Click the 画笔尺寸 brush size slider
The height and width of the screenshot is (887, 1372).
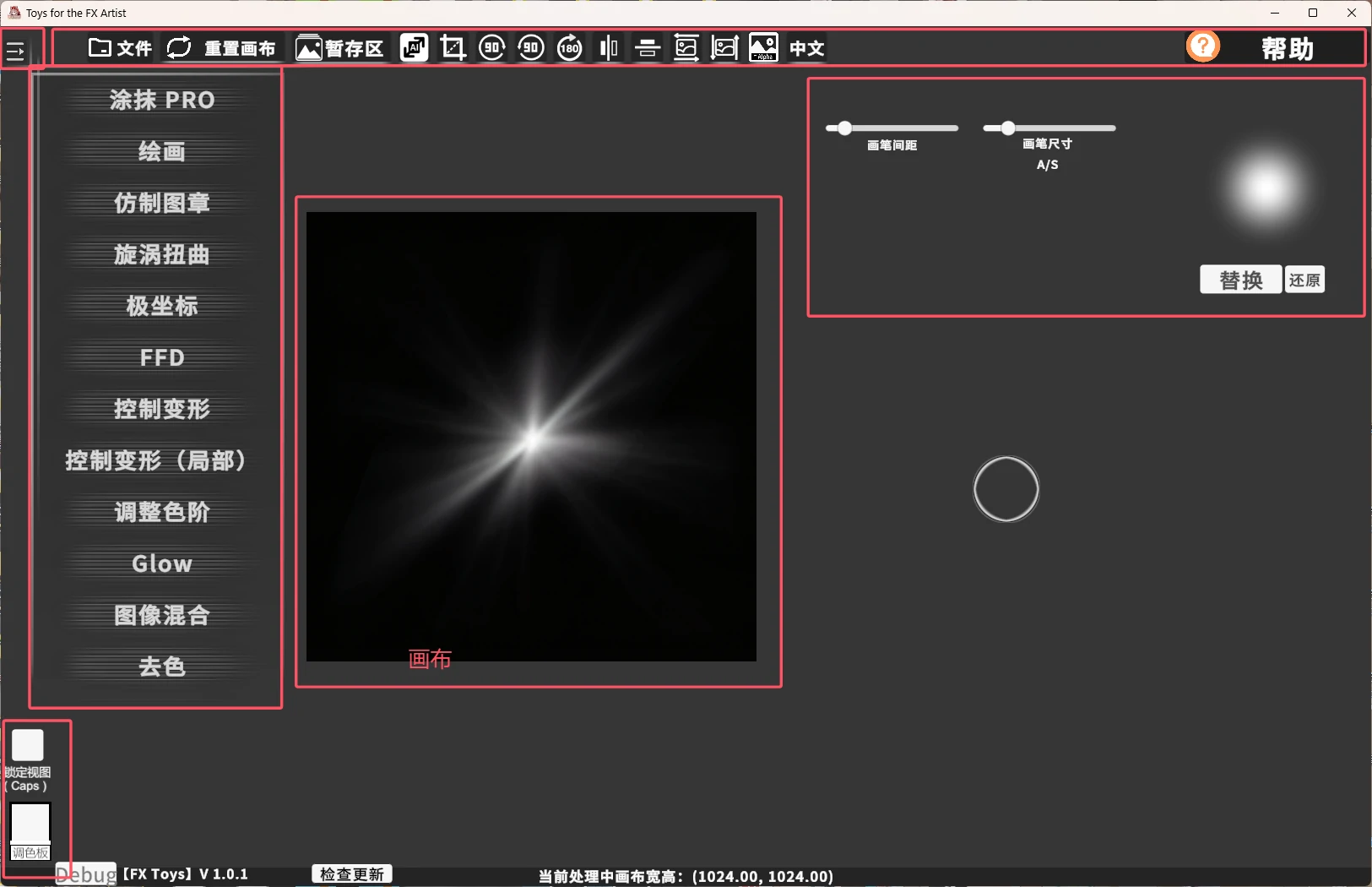(x=1049, y=128)
